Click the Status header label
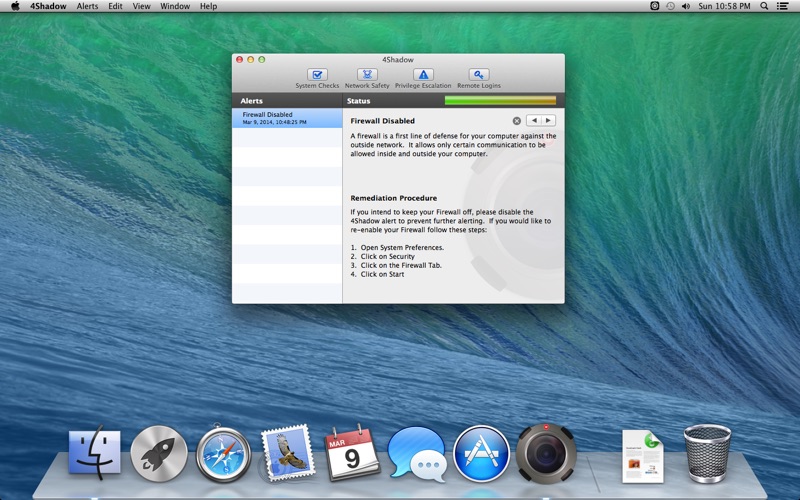The image size is (800, 500). coord(359,101)
